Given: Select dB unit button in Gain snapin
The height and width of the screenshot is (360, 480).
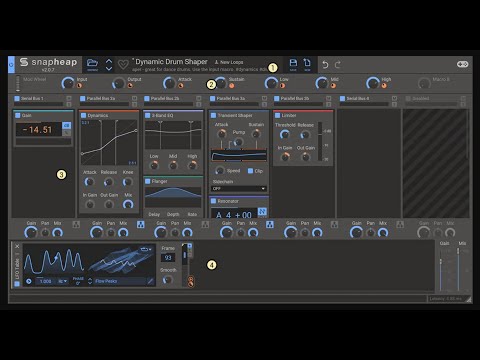Looking at the screenshot, I should (x=67, y=125).
